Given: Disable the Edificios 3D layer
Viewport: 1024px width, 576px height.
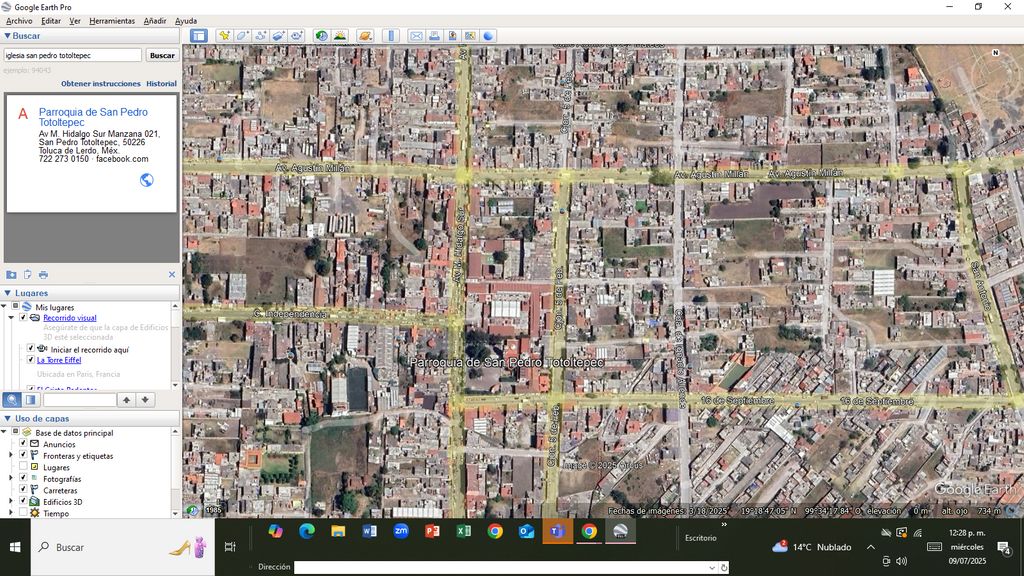Looking at the screenshot, I should [23, 502].
